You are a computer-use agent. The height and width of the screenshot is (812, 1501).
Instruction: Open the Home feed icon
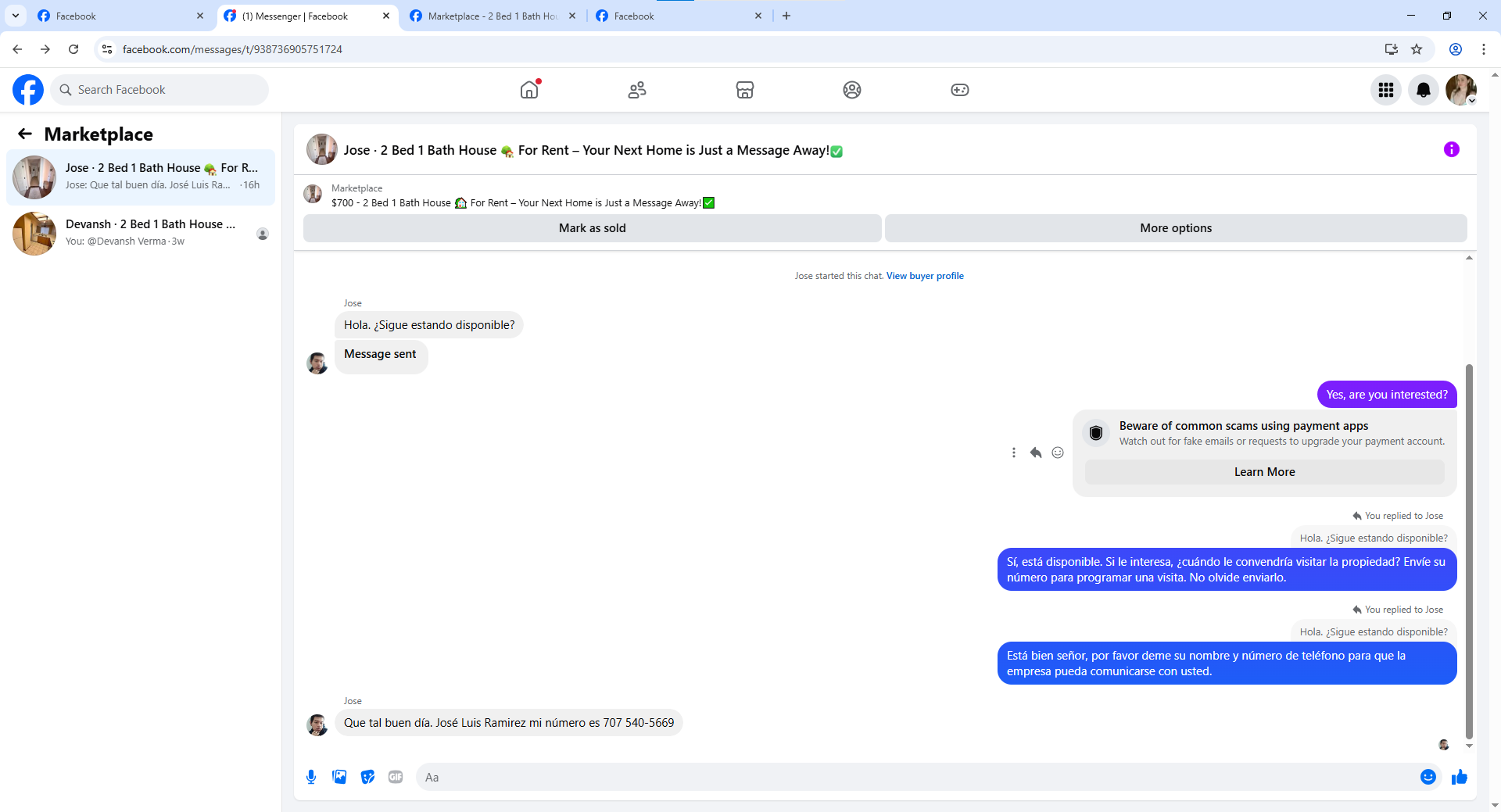pyautogui.click(x=529, y=90)
